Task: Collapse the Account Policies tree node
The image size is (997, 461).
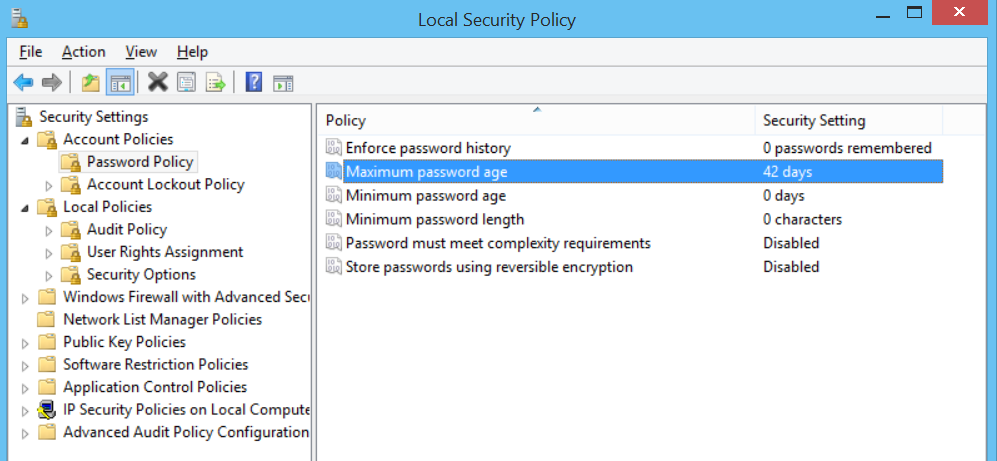Action: (x=25, y=140)
